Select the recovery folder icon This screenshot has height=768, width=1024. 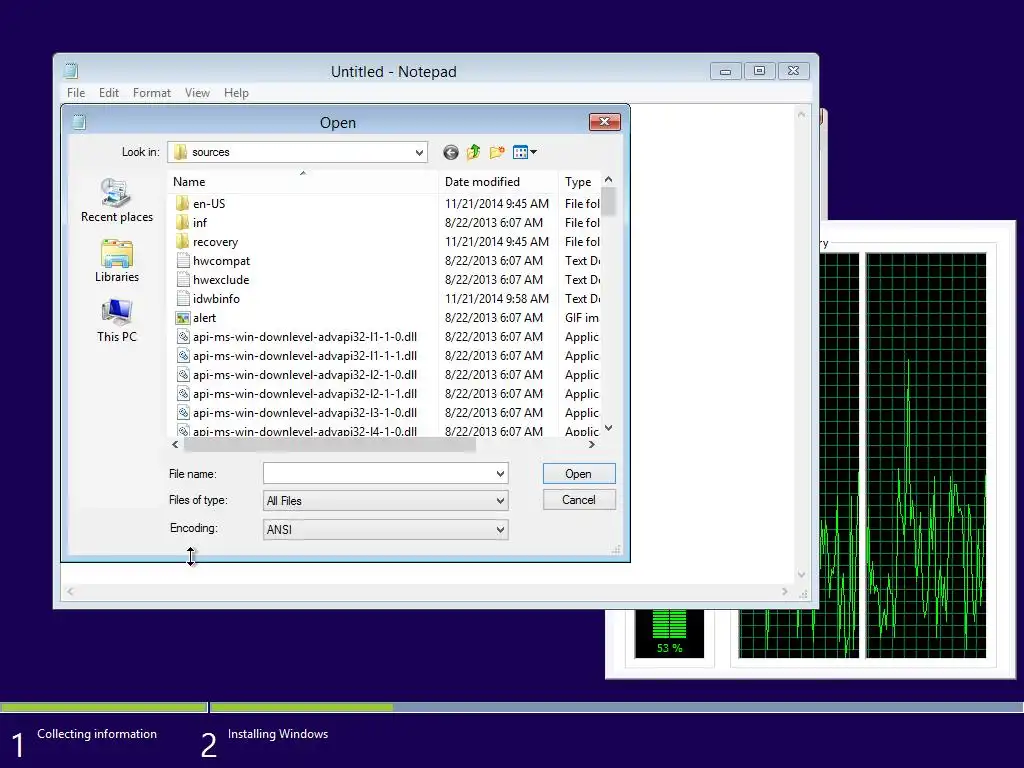(183, 242)
